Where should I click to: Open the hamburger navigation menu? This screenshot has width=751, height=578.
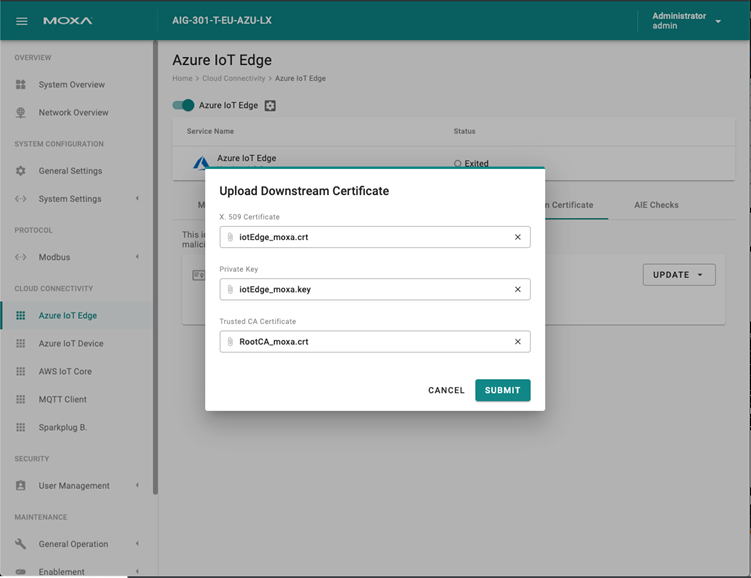[x=22, y=21]
